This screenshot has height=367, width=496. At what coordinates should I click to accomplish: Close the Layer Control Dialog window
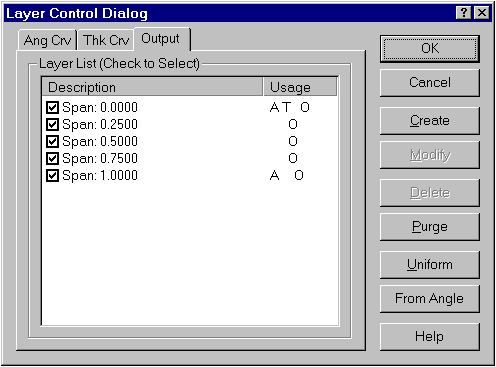[482, 13]
